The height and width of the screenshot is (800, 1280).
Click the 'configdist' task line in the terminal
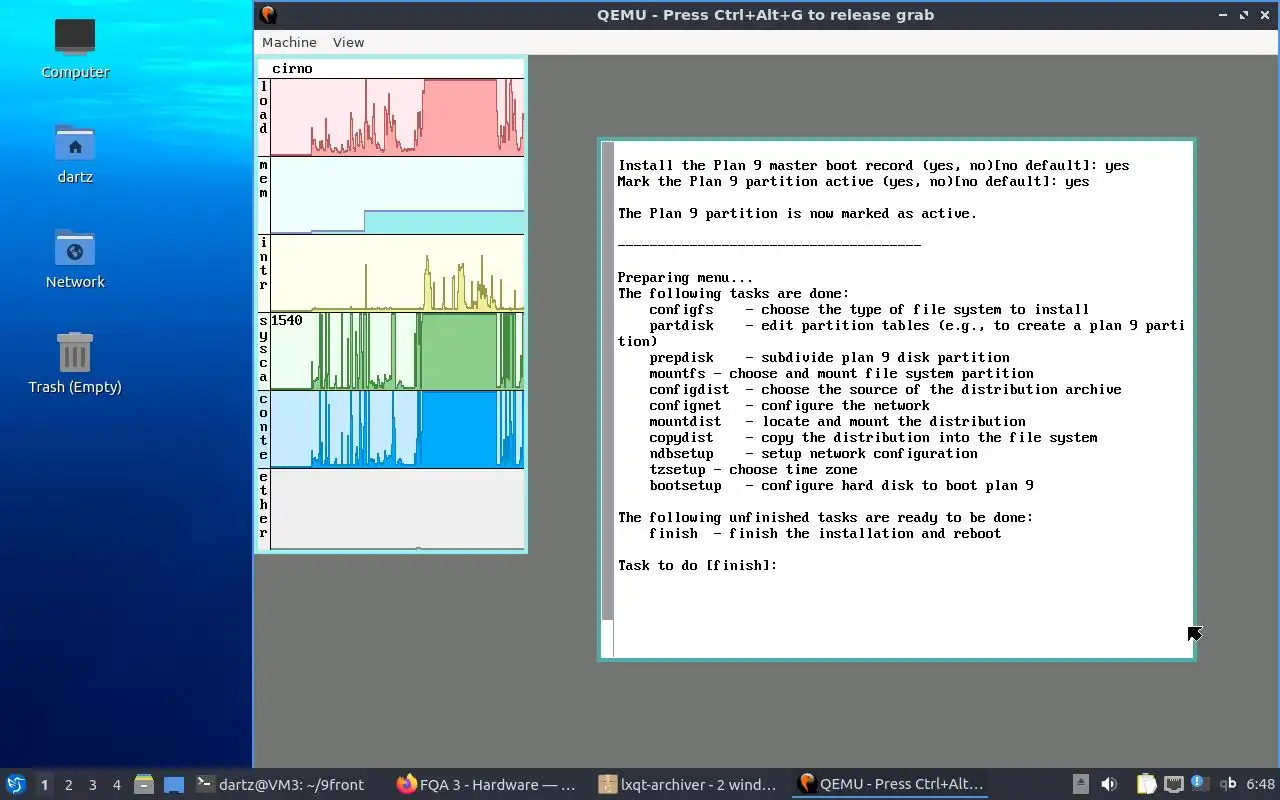(x=885, y=390)
